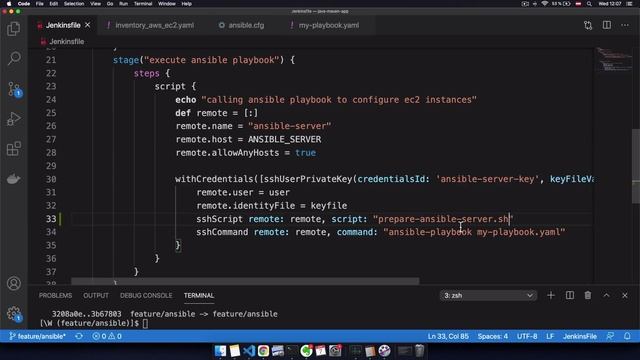This screenshot has width=640, height=360.
Task: Click the true value on line 28
Action: (x=305, y=153)
